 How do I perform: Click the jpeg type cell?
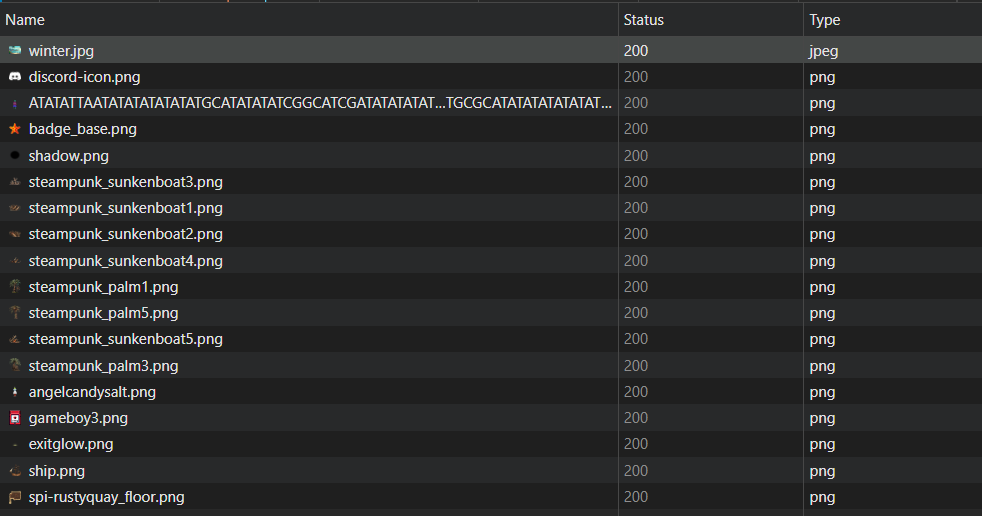pyautogui.click(x=823, y=50)
